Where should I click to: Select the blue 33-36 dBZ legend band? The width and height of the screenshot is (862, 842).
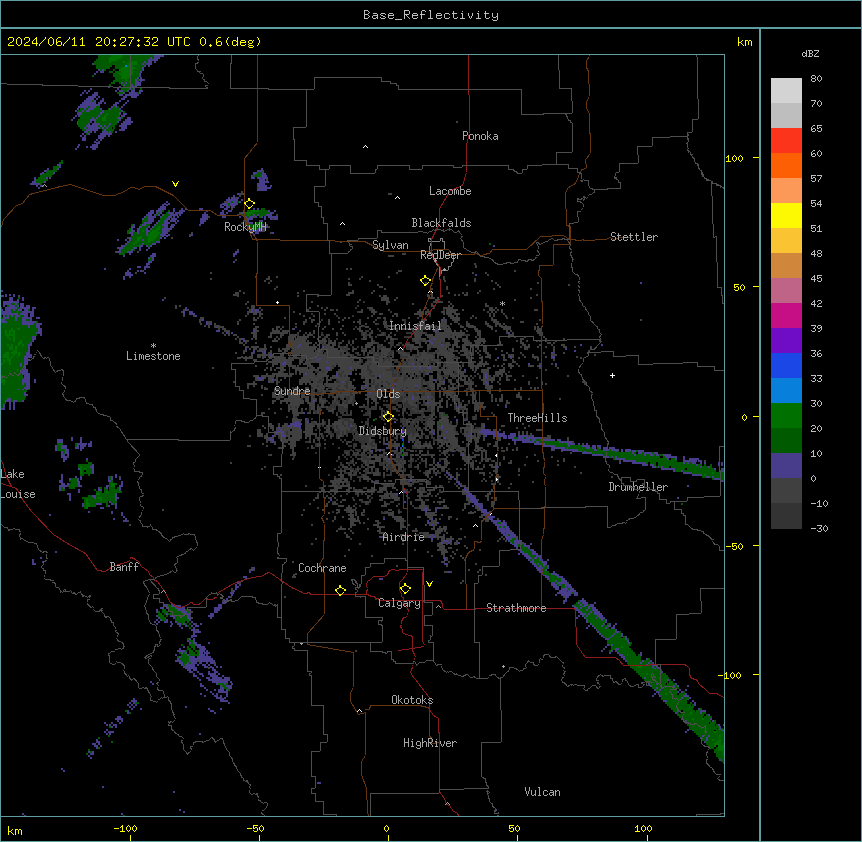pos(786,366)
